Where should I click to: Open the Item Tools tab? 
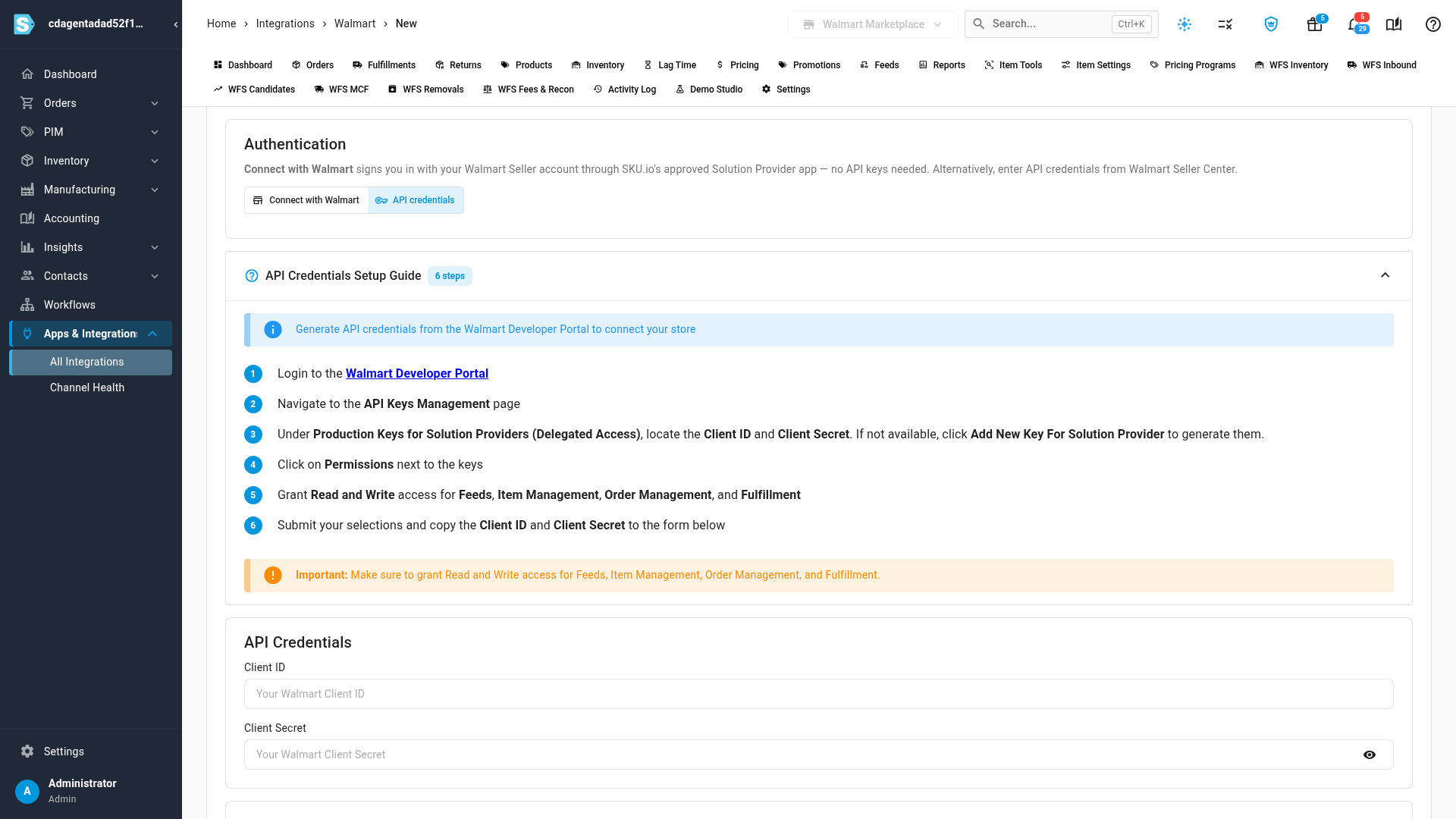pyautogui.click(x=1013, y=65)
